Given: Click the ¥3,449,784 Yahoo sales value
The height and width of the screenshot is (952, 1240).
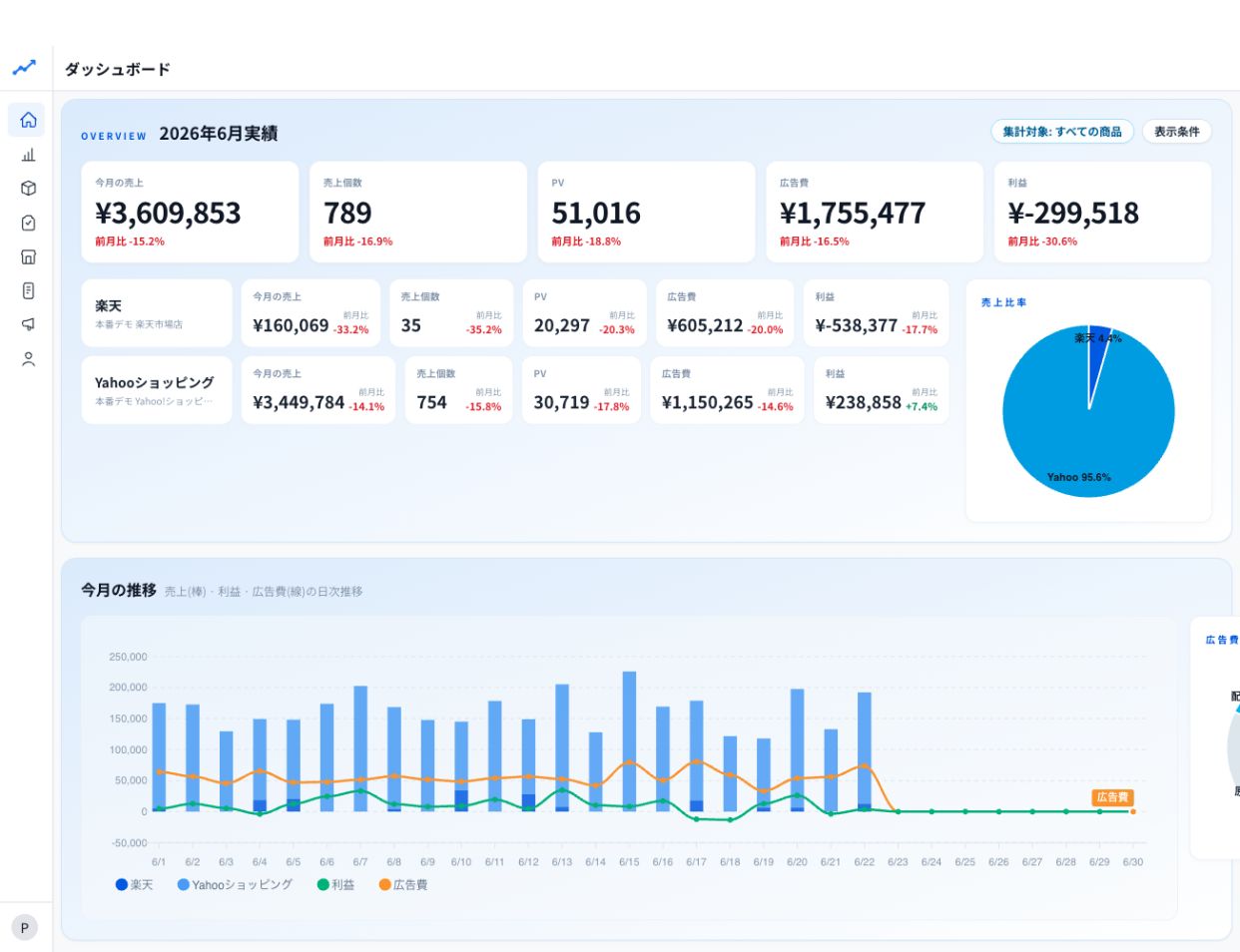Looking at the screenshot, I should tap(299, 402).
